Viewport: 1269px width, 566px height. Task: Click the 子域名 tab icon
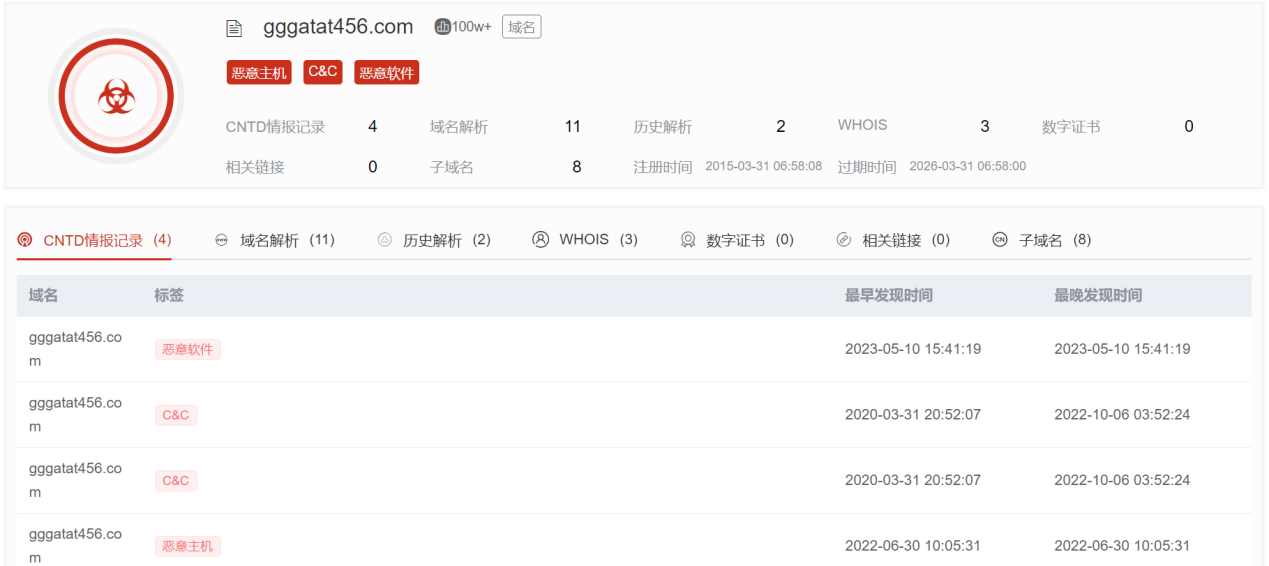pos(1000,240)
